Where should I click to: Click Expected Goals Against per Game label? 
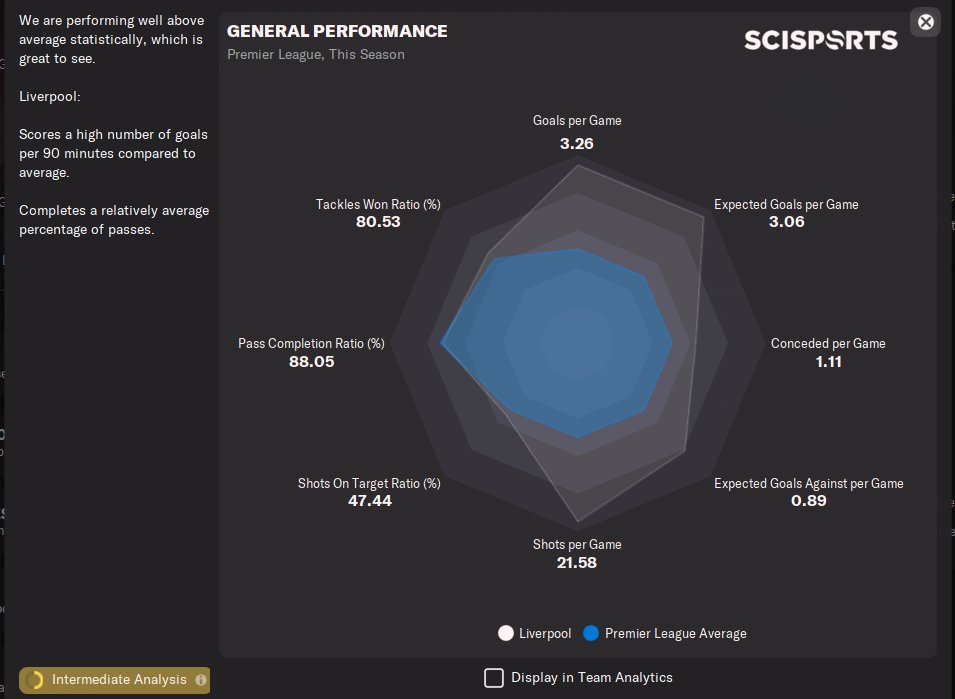click(x=808, y=483)
